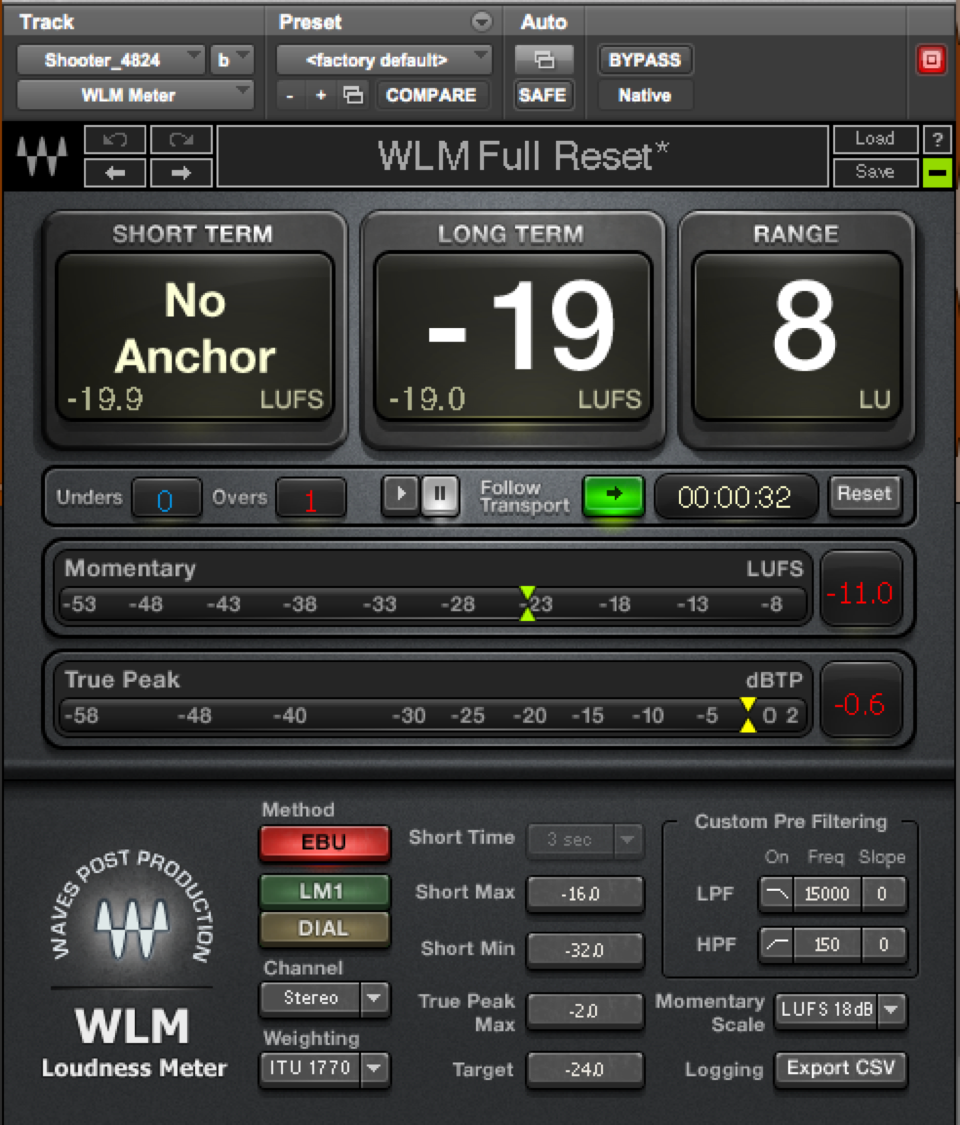The height and width of the screenshot is (1125, 960).
Task: Select the EBU method
Action: pos(324,842)
